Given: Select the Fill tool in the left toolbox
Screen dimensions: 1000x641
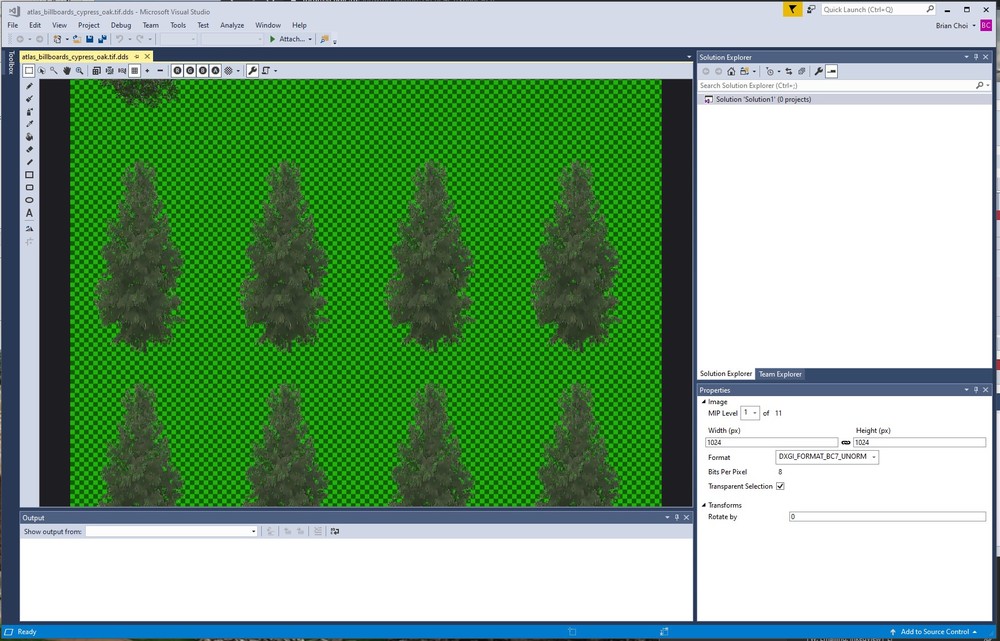Looking at the screenshot, I should pyautogui.click(x=29, y=137).
